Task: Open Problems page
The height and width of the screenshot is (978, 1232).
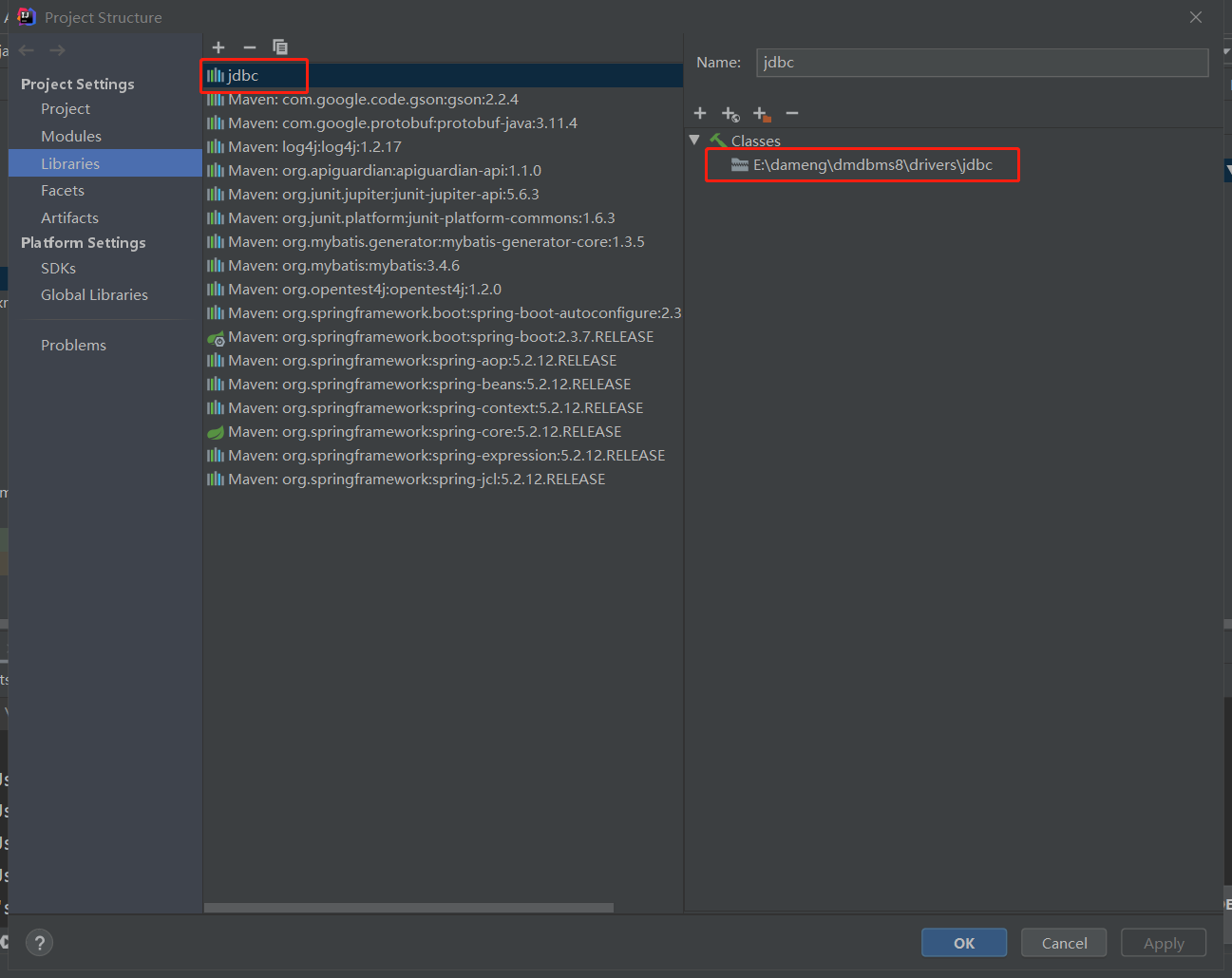Action: [73, 346]
